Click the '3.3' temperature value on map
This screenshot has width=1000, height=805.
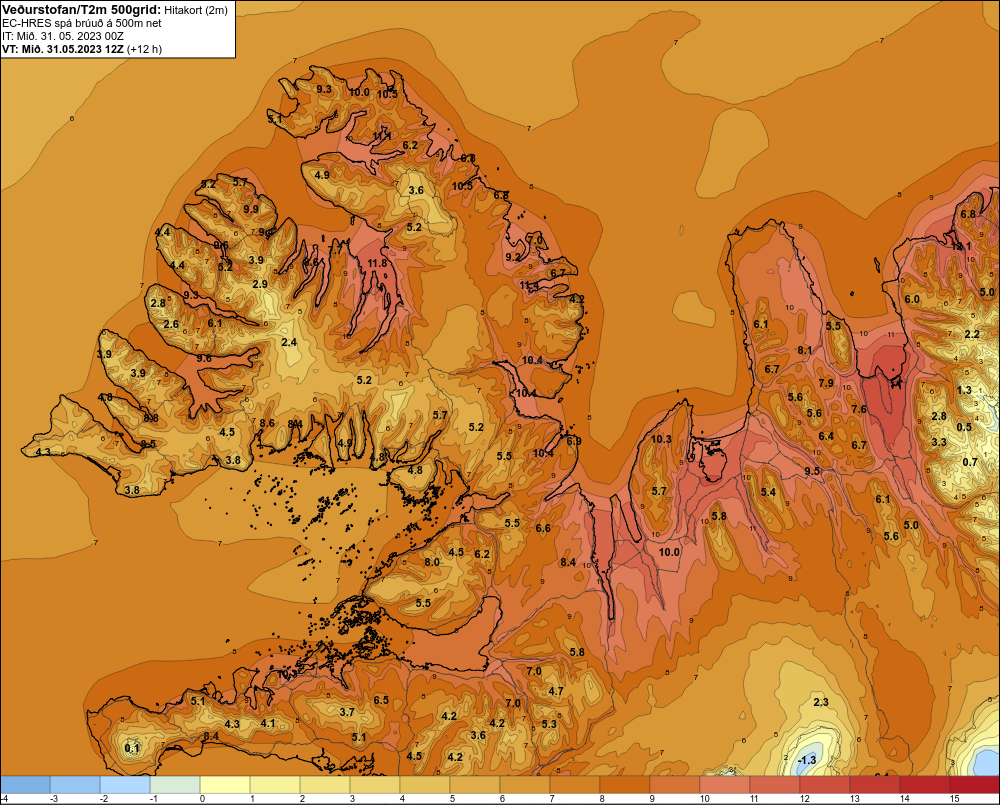(939, 442)
